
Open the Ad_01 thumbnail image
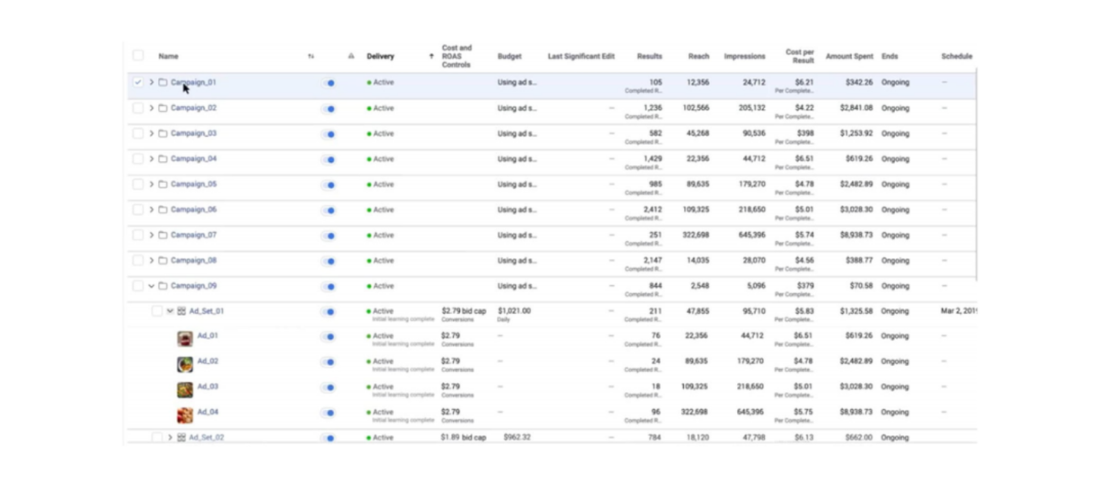pyautogui.click(x=185, y=339)
